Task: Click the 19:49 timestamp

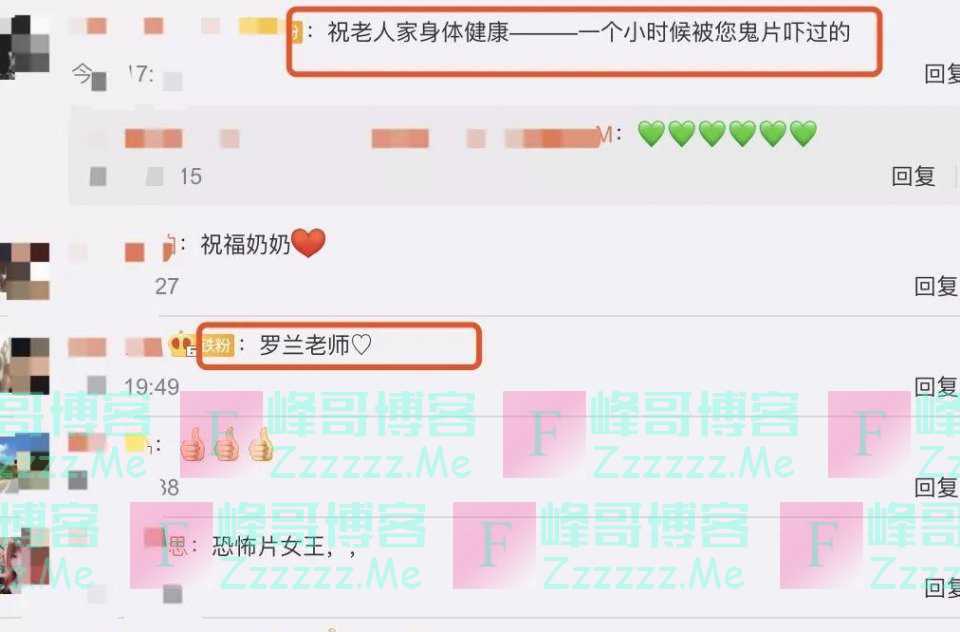Action: (151, 387)
